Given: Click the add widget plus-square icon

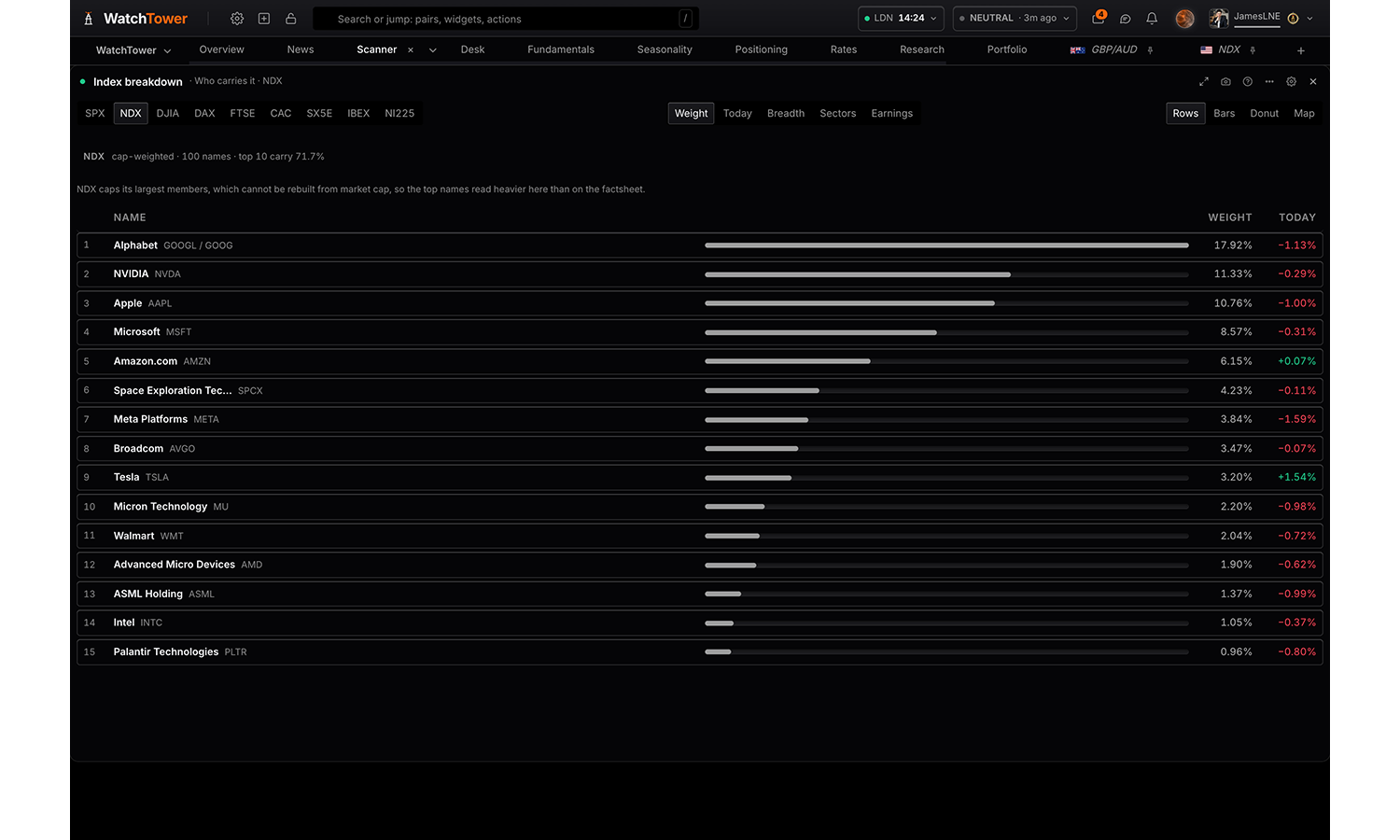Looking at the screenshot, I should 264,19.
